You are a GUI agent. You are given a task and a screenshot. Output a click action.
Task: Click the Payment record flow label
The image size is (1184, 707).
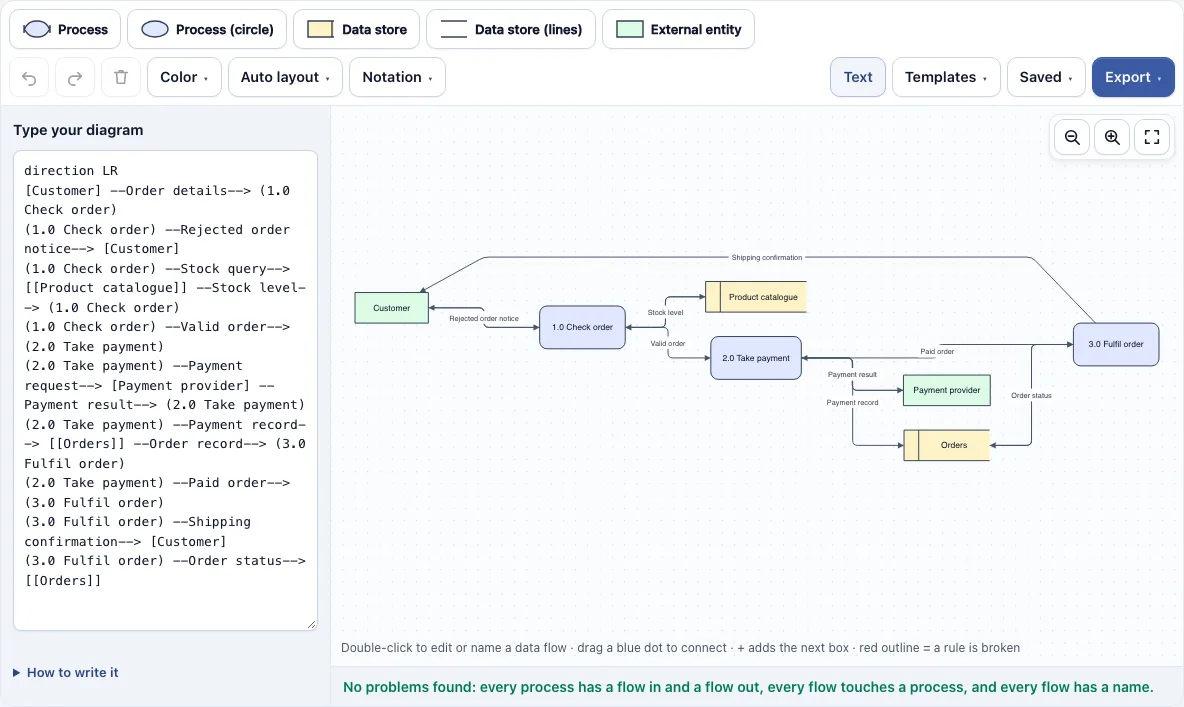click(853, 403)
